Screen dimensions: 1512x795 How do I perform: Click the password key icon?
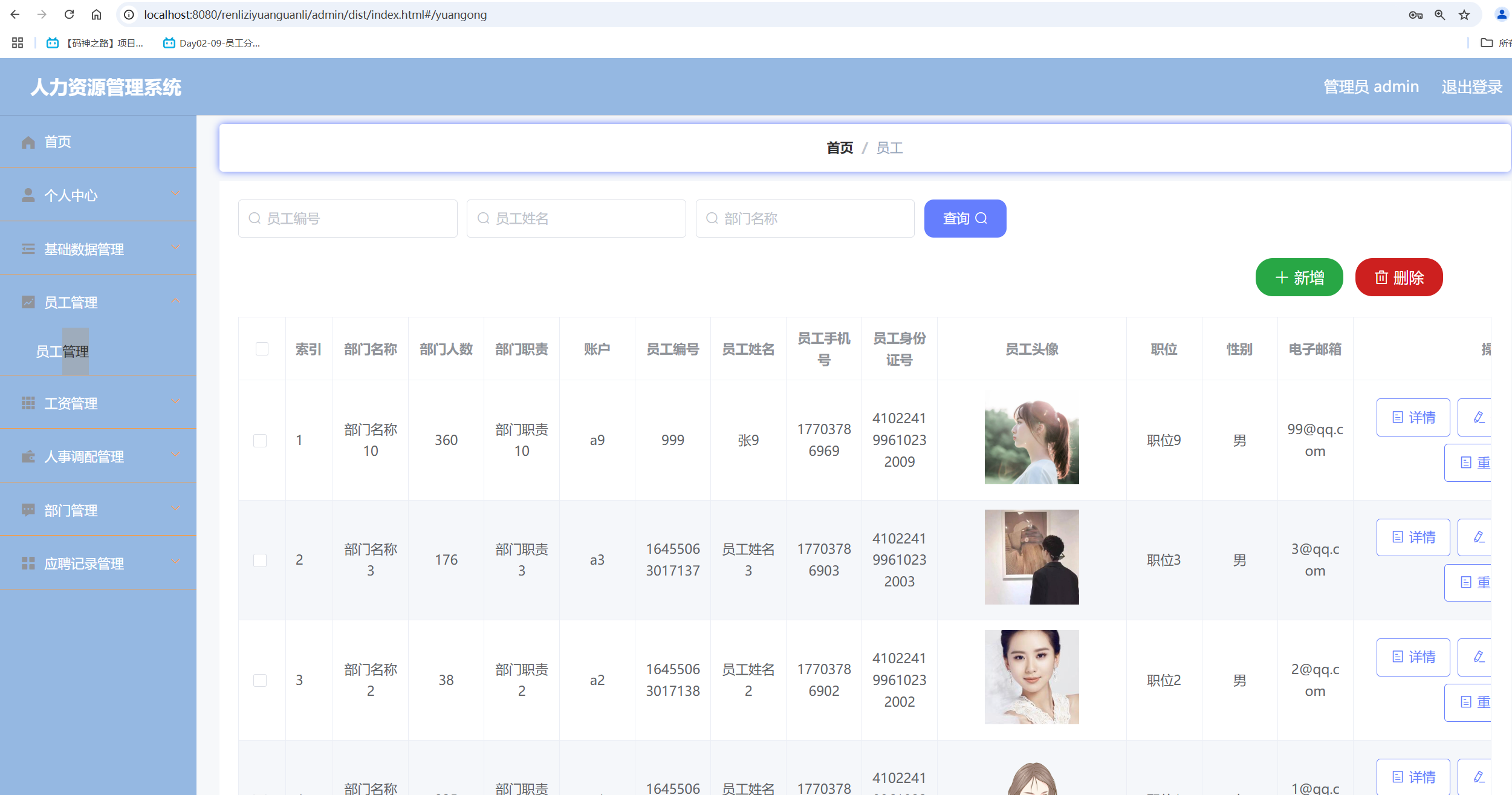tap(1415, 15)
